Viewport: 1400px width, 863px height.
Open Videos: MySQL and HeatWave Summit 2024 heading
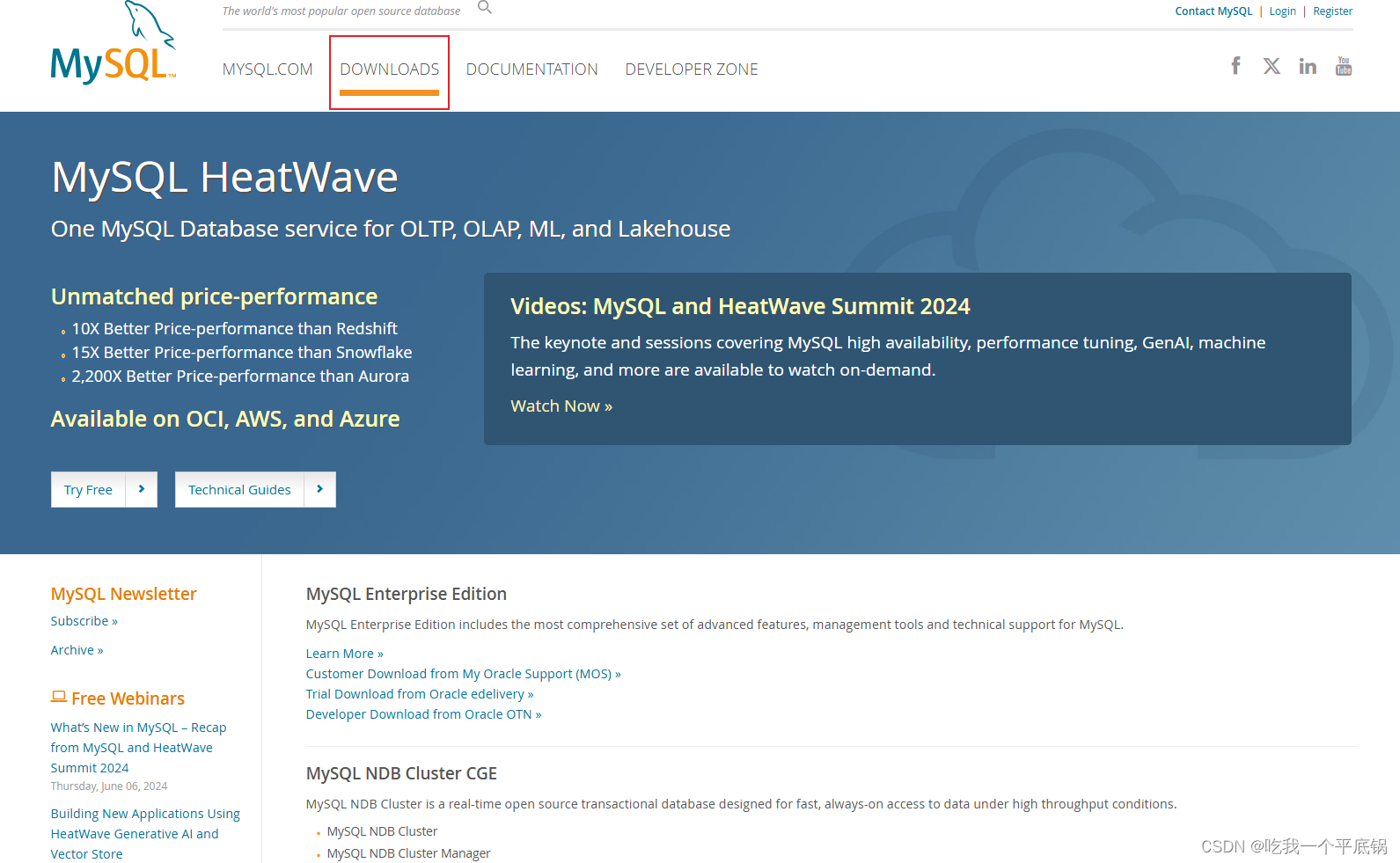[740, 306]
